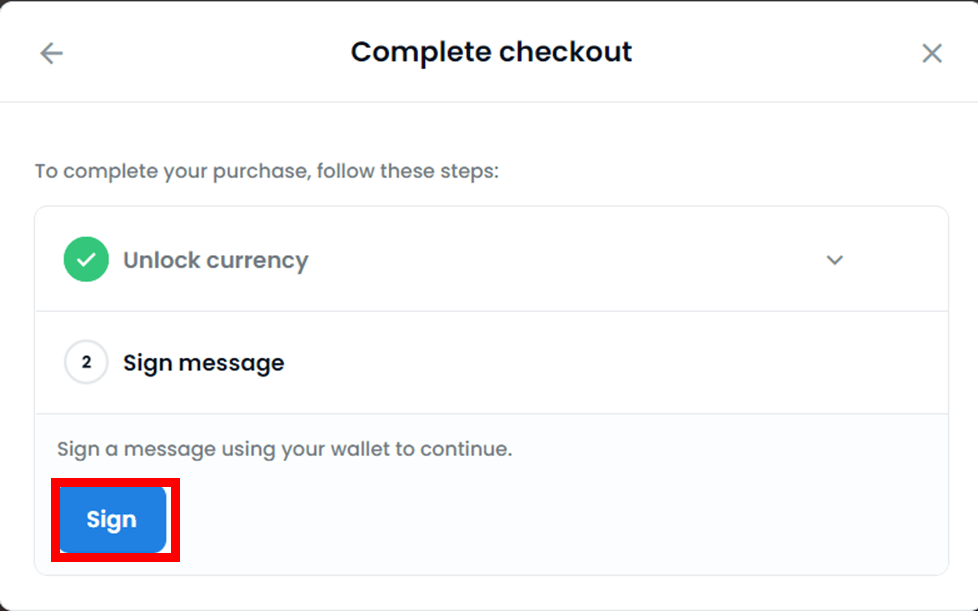The width and height of the screenshot is (978, 611).
Task: Return to the previous checkout screen
Action: (x=51, y=53)
